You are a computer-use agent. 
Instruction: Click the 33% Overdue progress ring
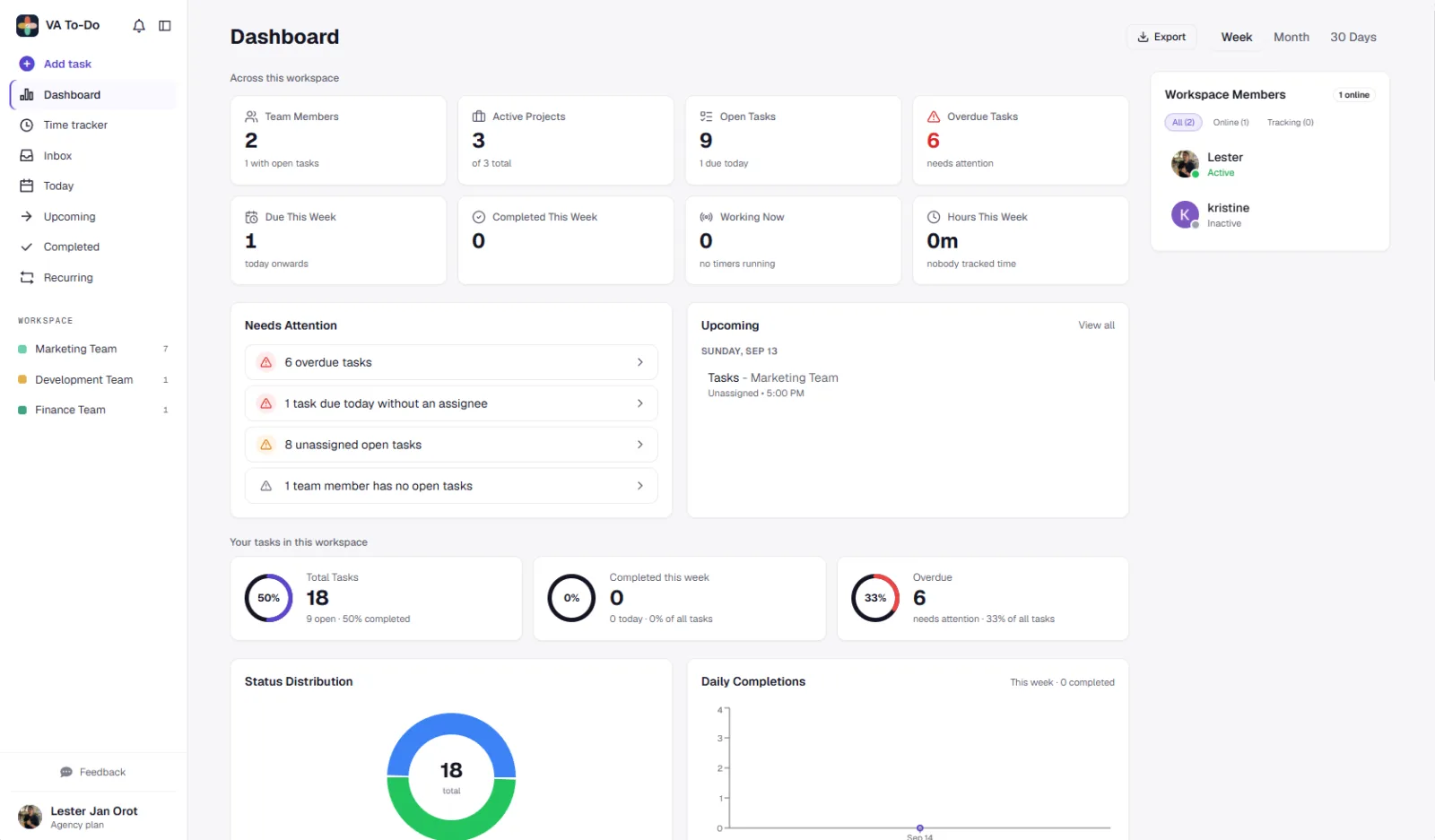click(x=875, y=598)
